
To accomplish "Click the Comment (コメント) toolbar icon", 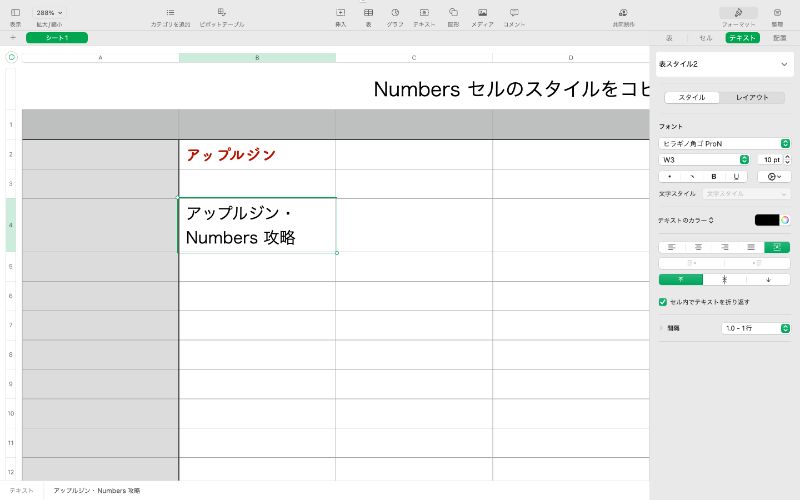I will 514,12.
